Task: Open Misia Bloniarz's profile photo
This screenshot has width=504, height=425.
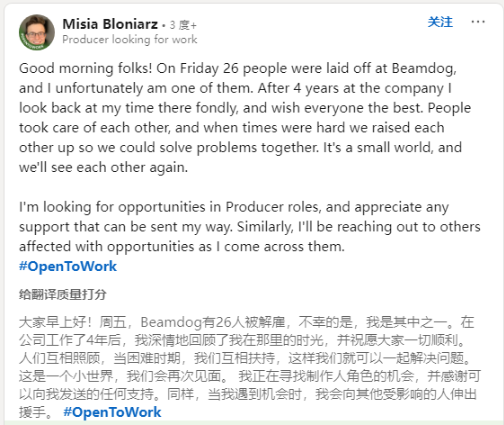Action: (37, 32)
